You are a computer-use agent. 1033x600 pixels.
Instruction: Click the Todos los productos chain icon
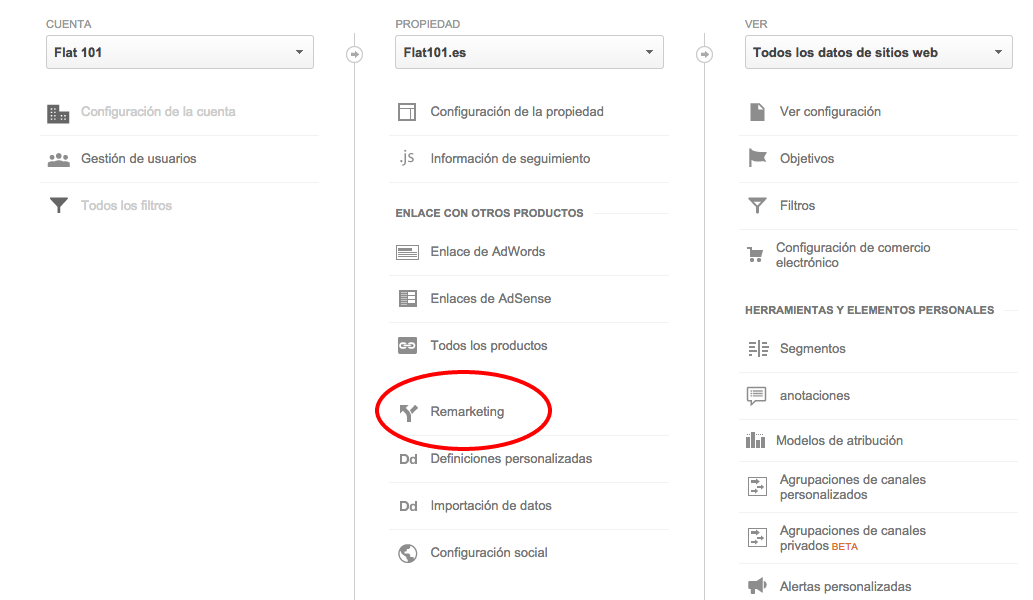point(407,346)
